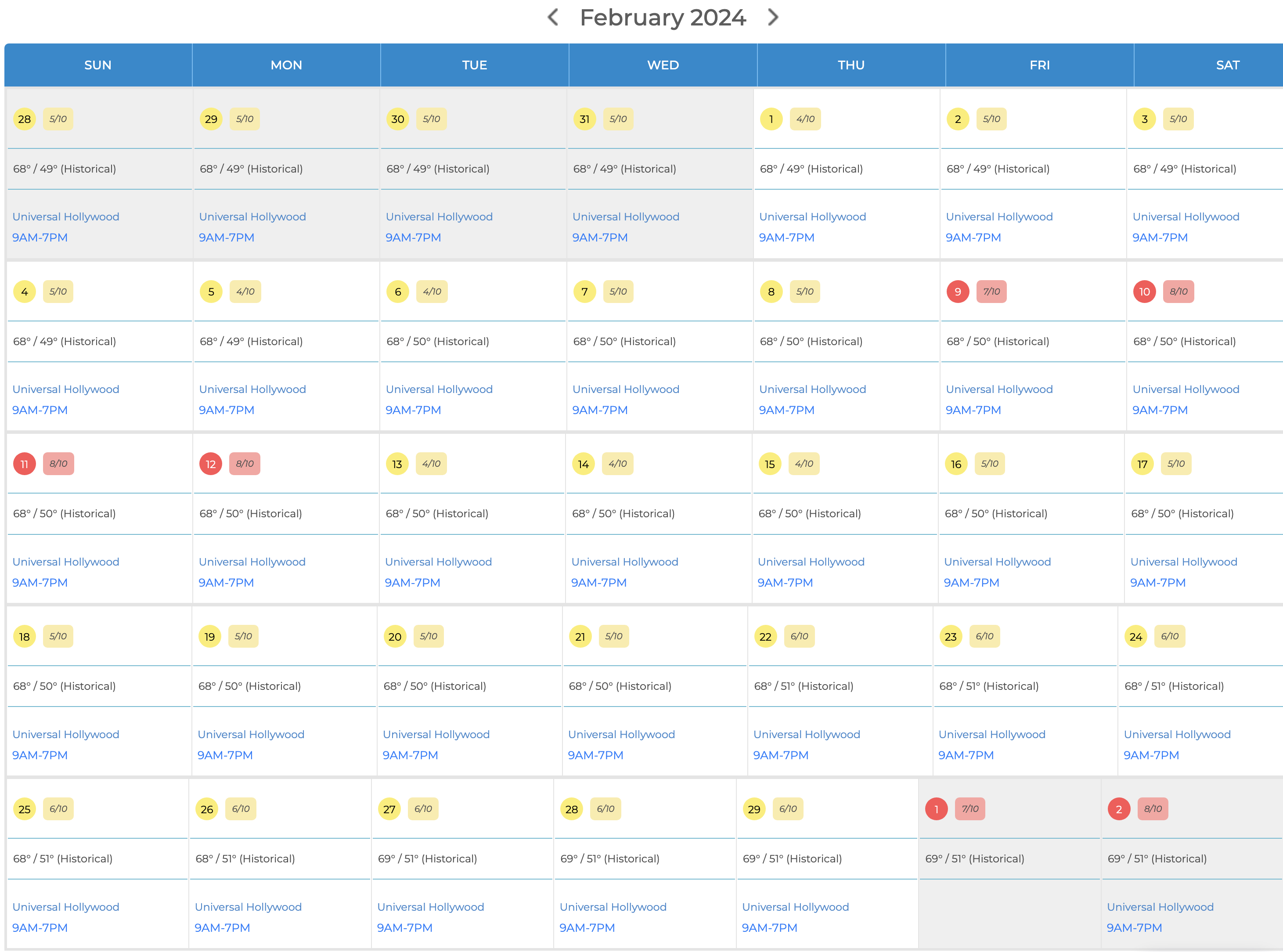Go to next month arrow
This screenshot has width=1283, height=952.
pos(772,17)
